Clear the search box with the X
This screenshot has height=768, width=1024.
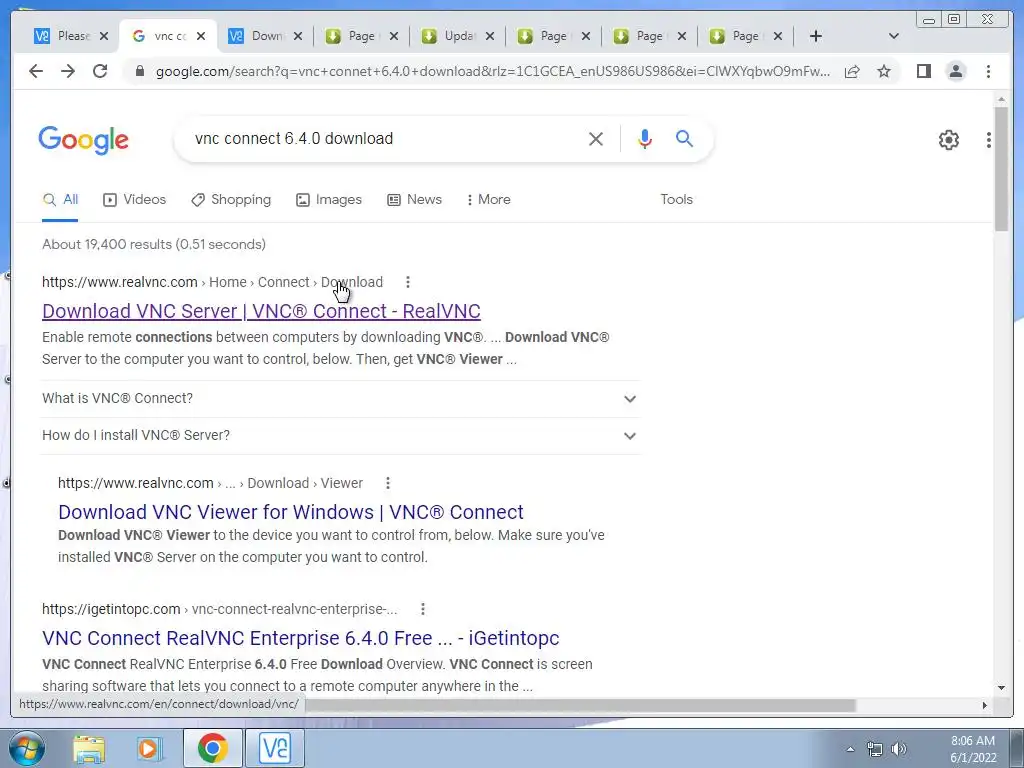(x=596, y=139)
